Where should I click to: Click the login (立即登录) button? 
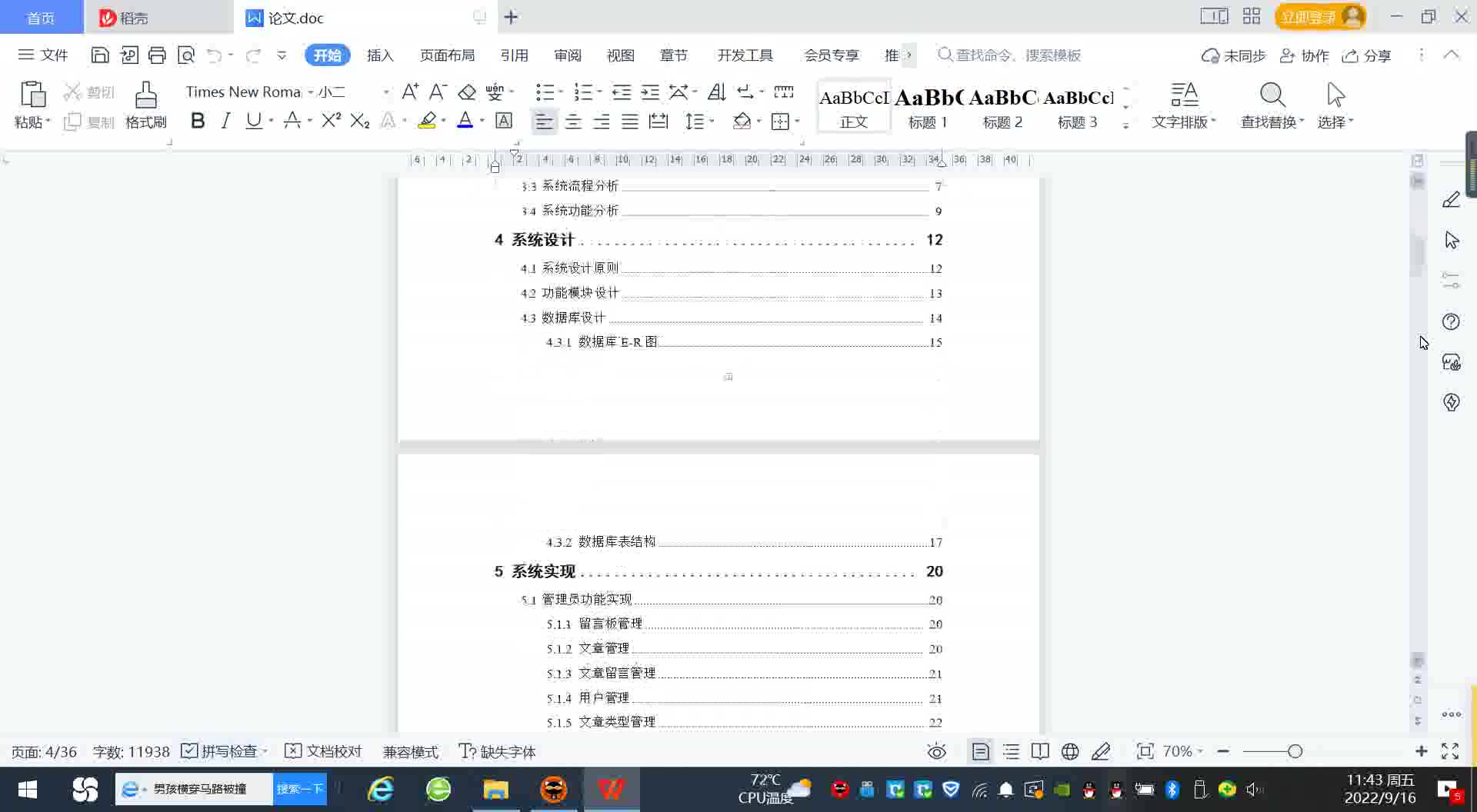coord(1320,16)
